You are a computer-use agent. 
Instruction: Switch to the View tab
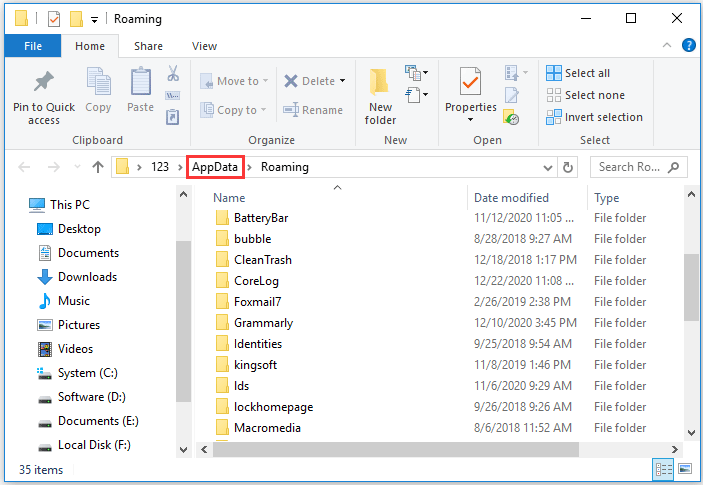point(204,46)
